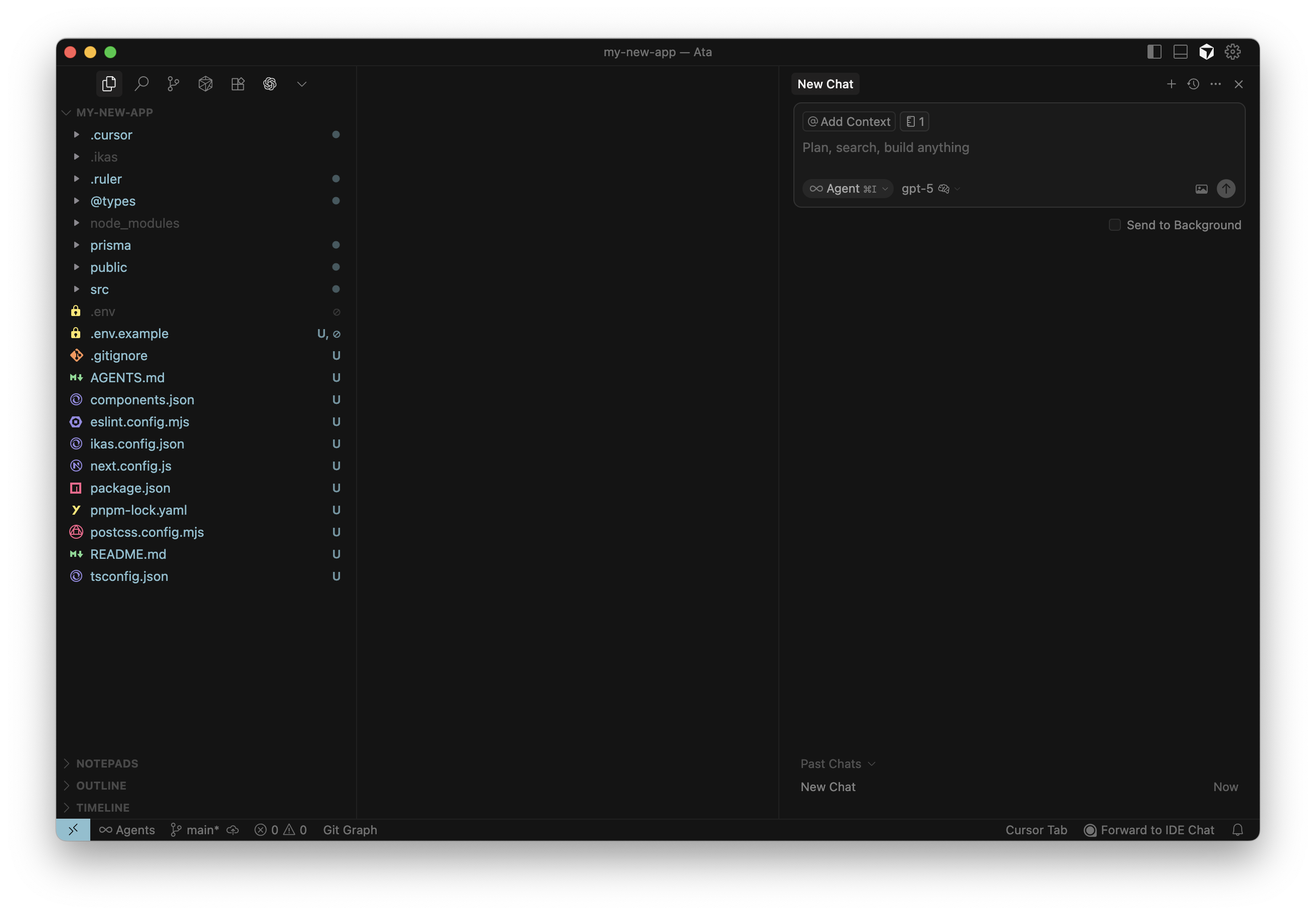1316x915 pixels.
Task: Open chat history with the clock icon
Action: pos(1193,84)
